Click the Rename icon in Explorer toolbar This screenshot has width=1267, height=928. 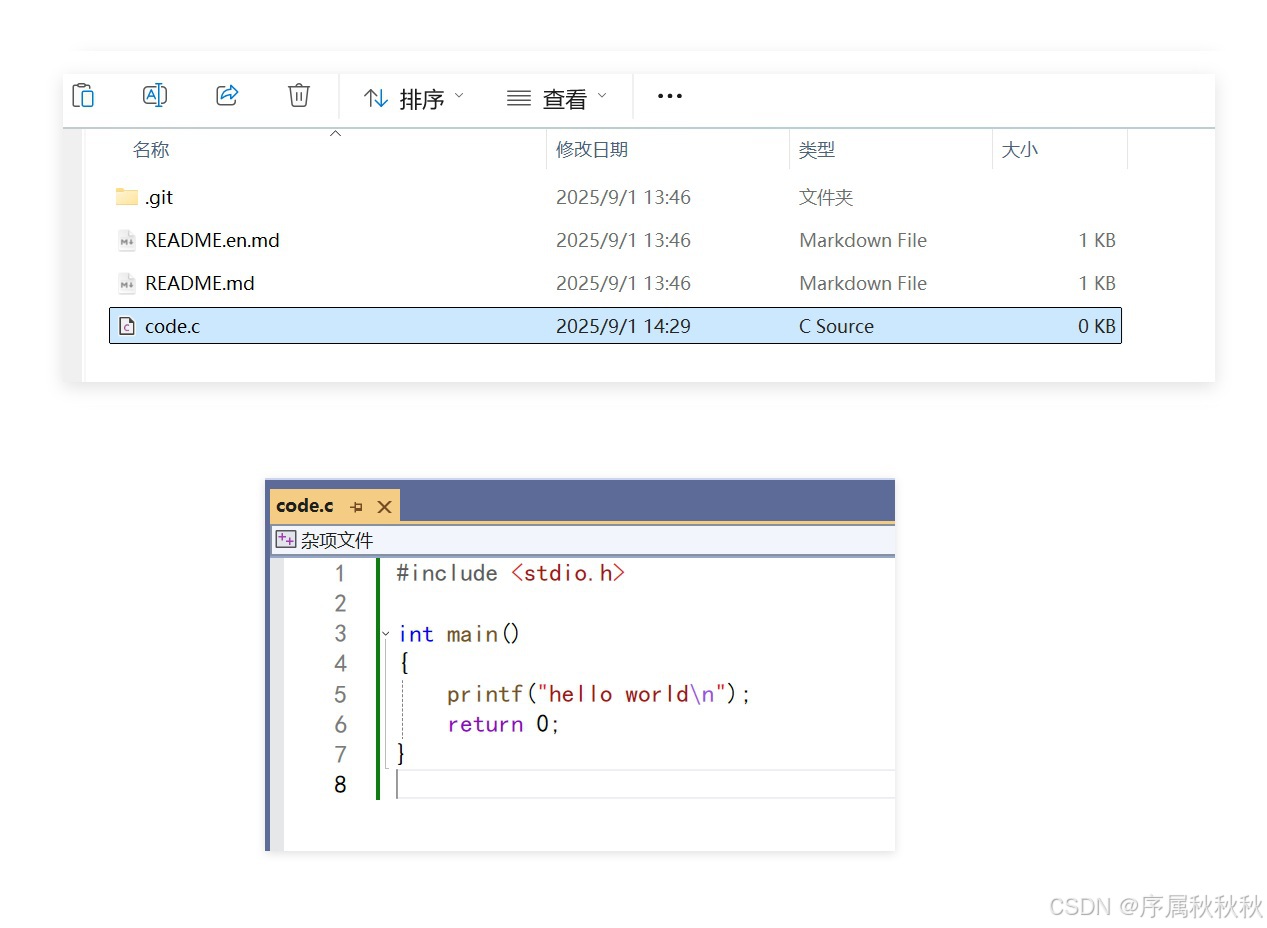coord(155,95)
